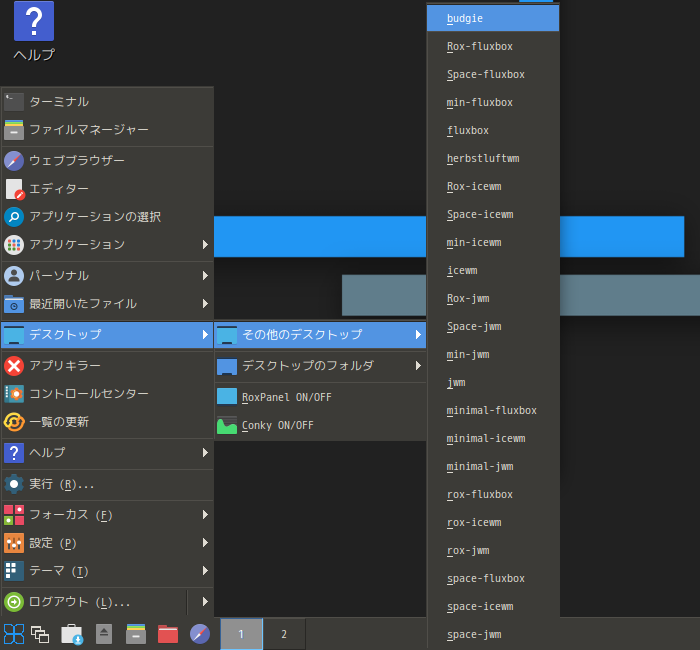Select the min-fluxbox entry

(493, 103)
